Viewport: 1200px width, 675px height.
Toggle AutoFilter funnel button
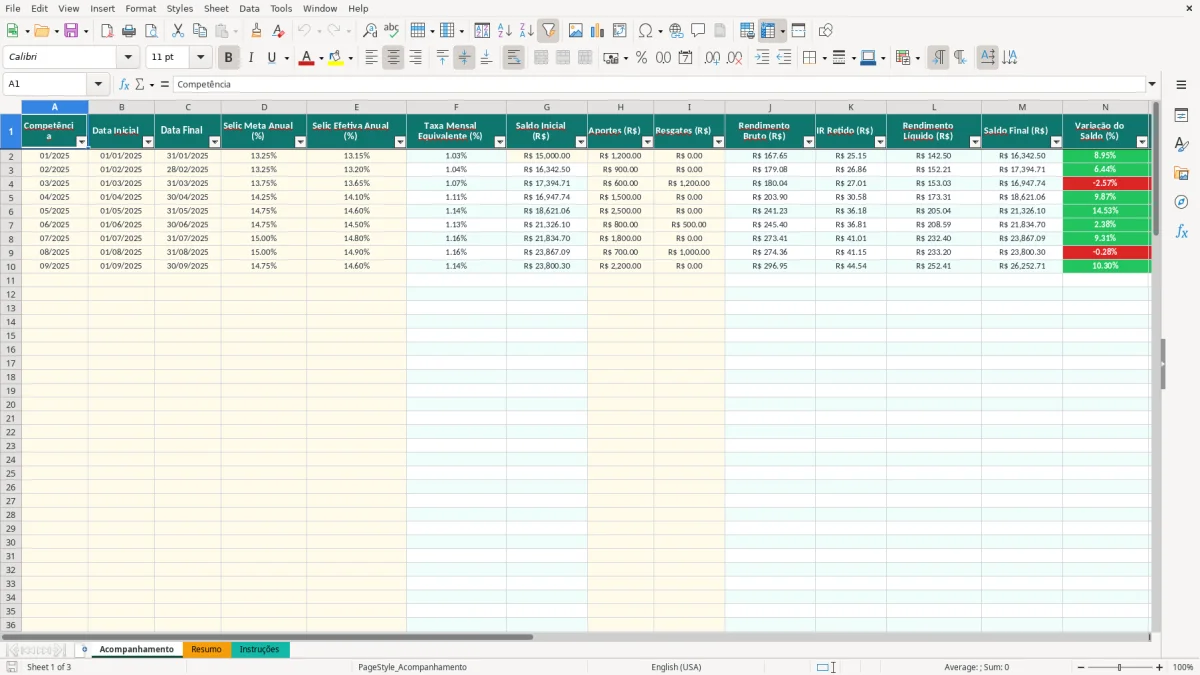tap(548, 31)
